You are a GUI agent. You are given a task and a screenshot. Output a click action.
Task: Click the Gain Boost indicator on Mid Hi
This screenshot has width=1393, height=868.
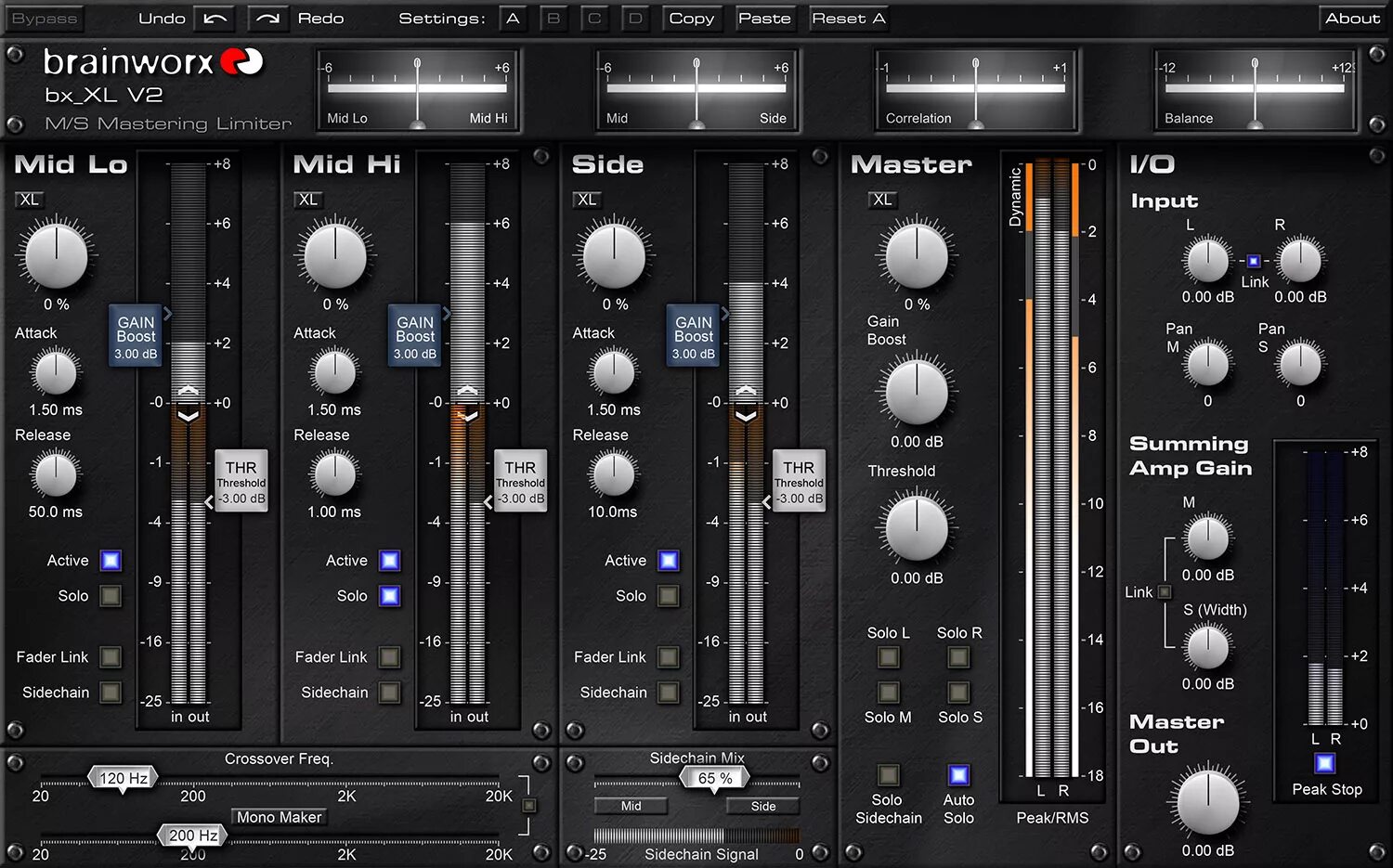pyautogui.click(x=413, y=336)
